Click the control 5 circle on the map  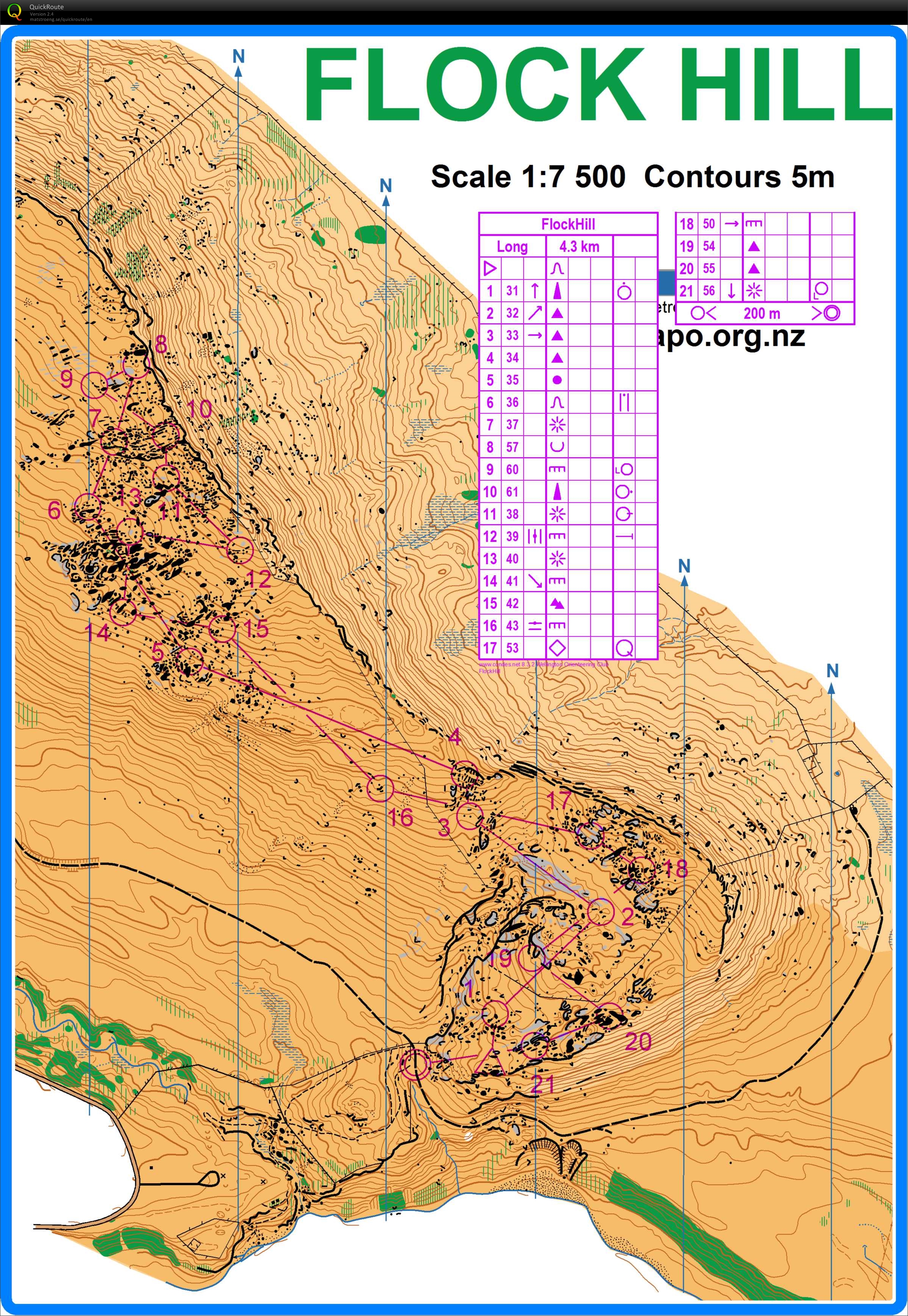coord(190,661)
